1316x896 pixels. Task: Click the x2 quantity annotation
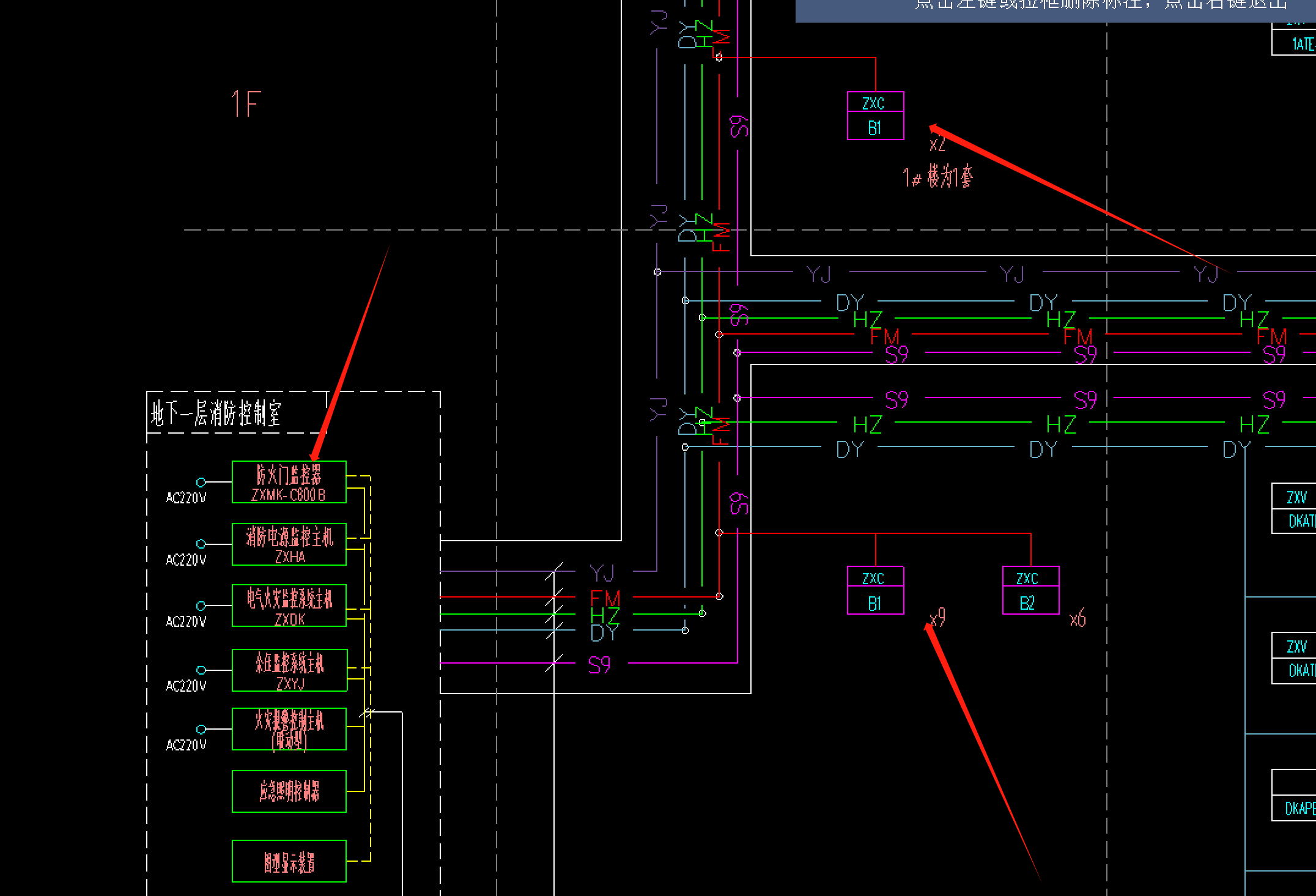tap(937, 145)
